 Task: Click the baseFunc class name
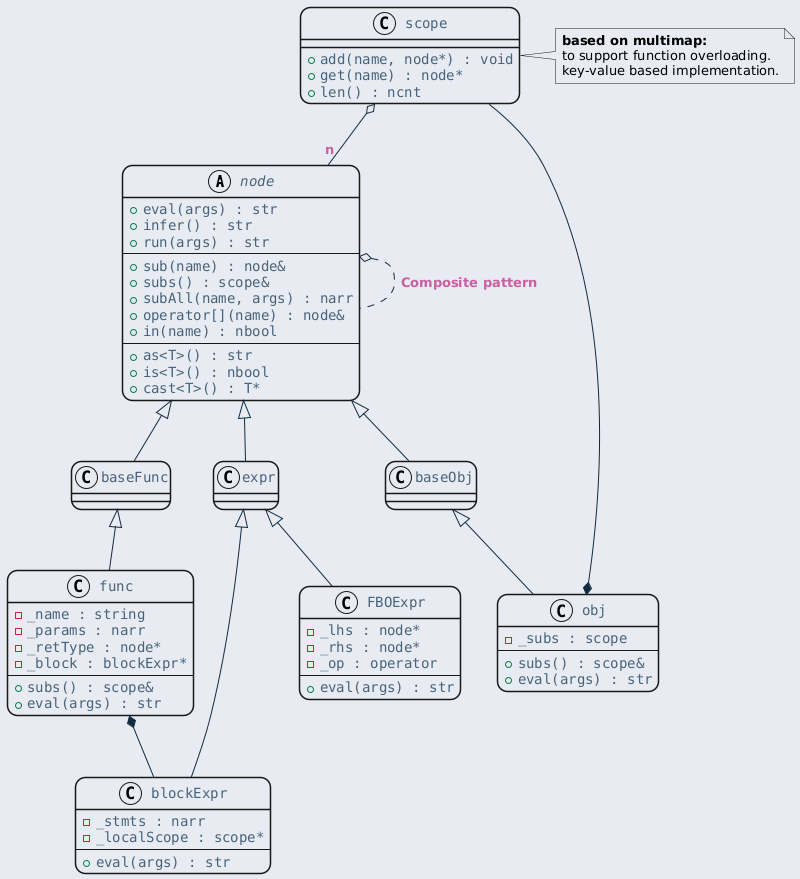click(134, 478)
